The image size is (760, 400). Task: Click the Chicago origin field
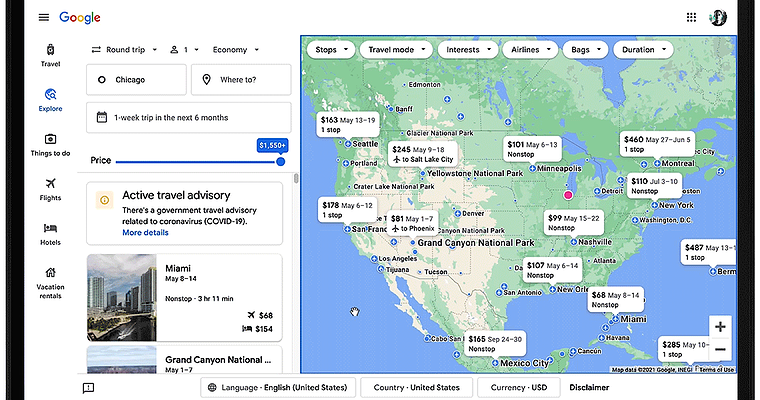point(136,80)
